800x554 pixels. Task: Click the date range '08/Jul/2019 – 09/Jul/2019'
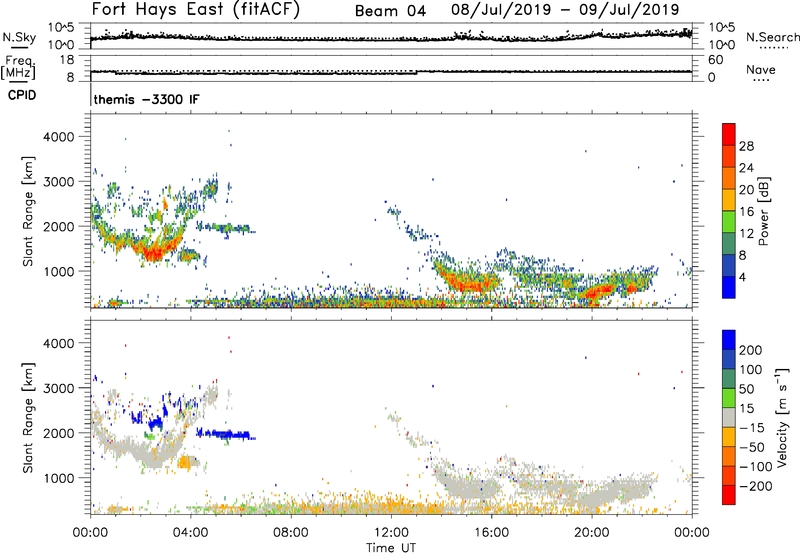coord(565,10)
